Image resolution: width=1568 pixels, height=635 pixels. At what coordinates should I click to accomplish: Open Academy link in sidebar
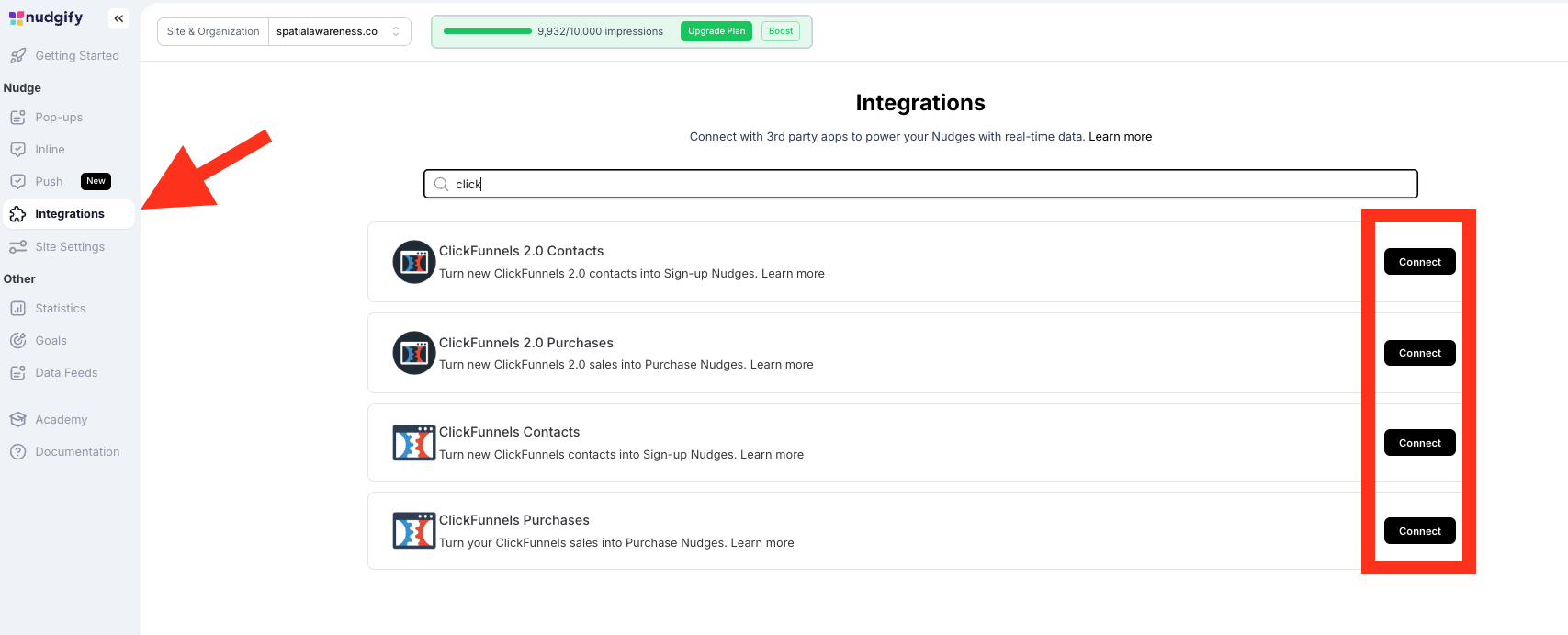(62, 420)
